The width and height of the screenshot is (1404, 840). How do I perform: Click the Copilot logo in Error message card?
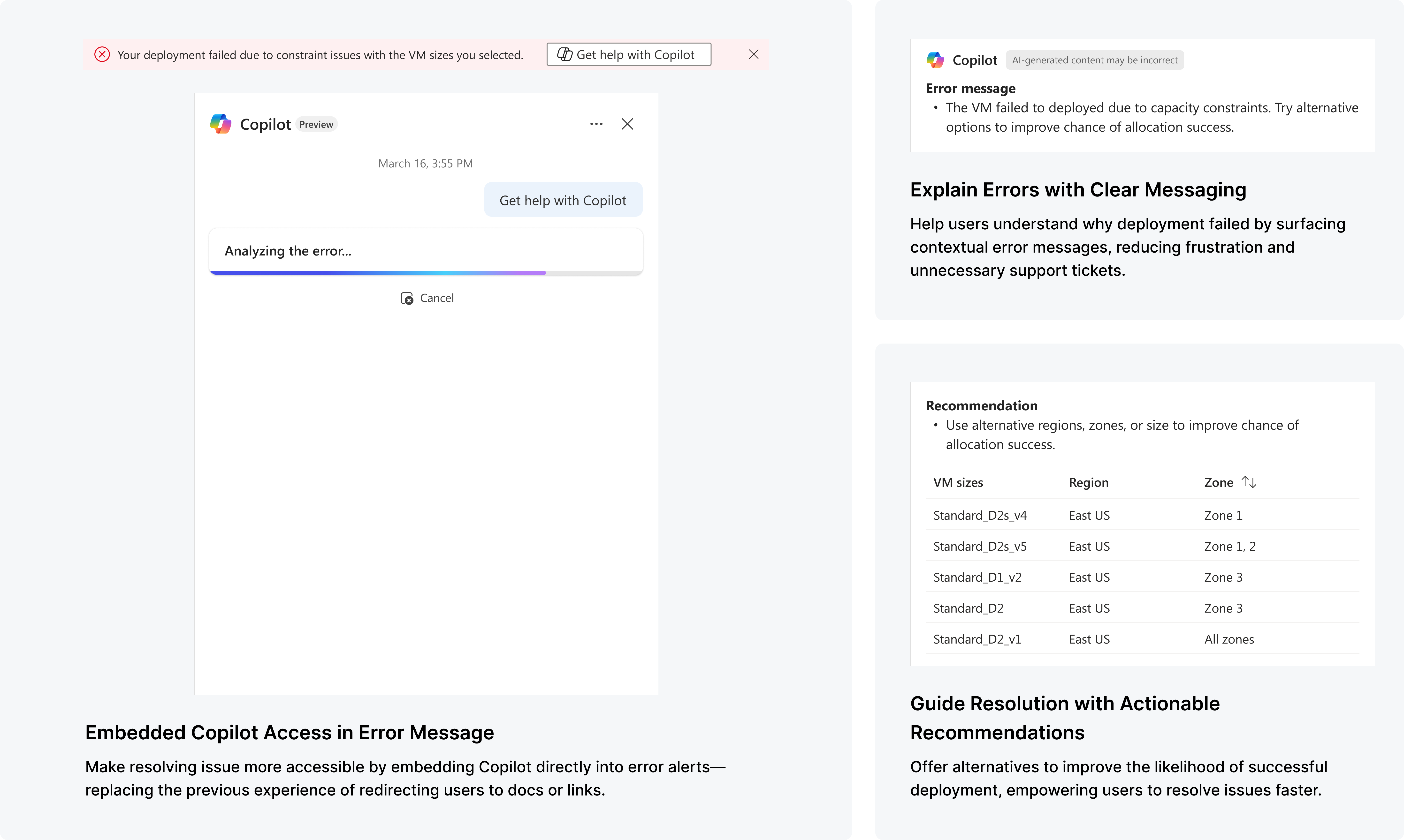(935, 60)
